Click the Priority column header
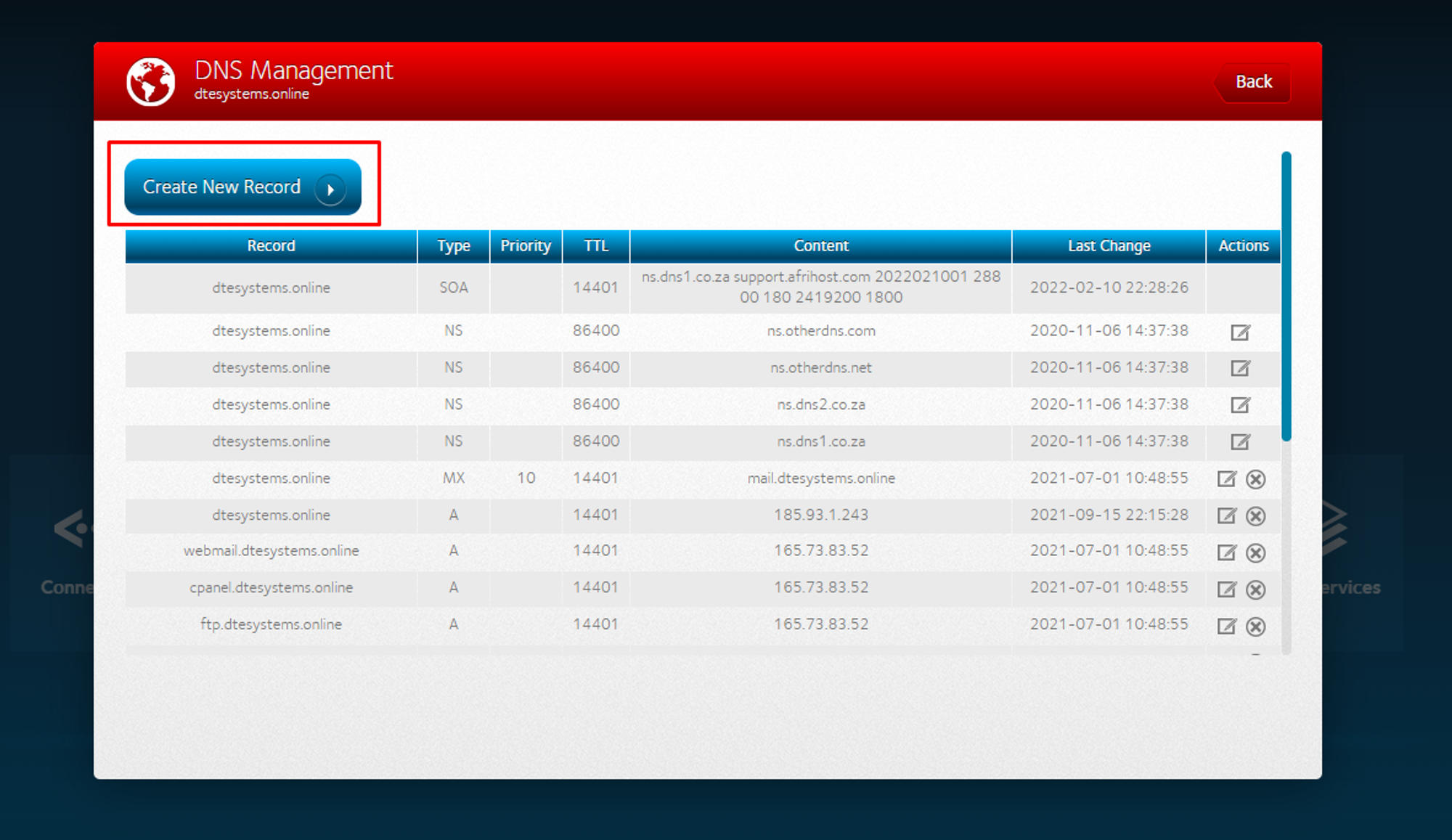1452x840 pixels. [x=526, y=246]
